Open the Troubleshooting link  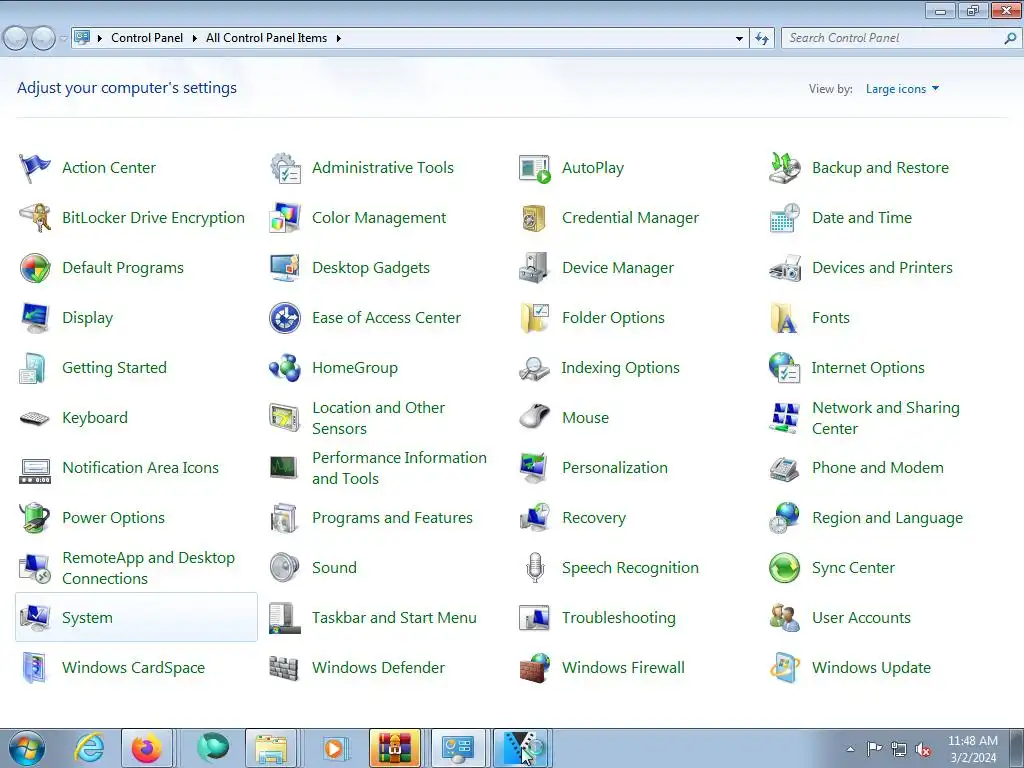click(618, 618)
